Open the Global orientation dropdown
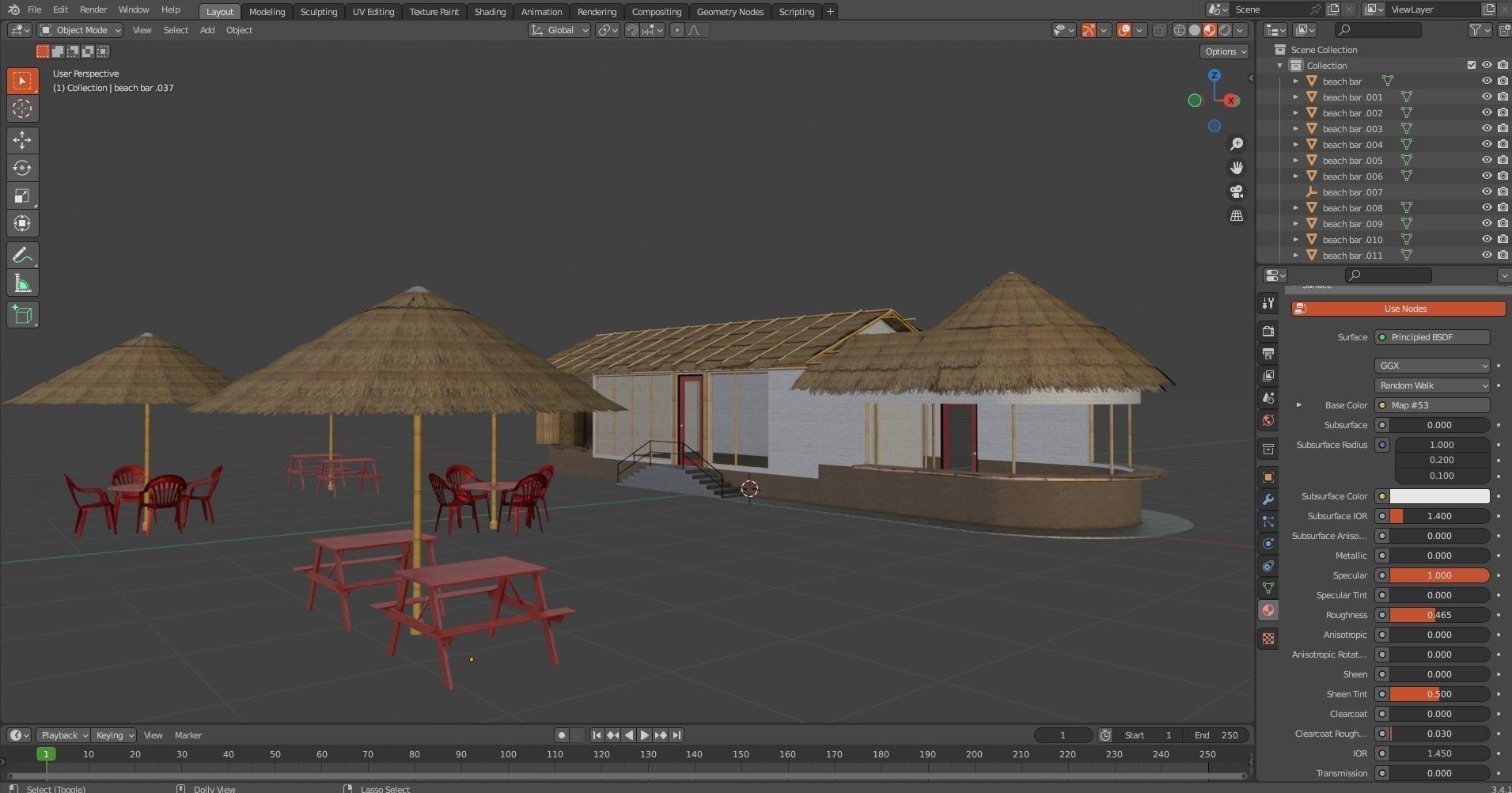This screenshot has width=1512, height=793. (560, 30)
